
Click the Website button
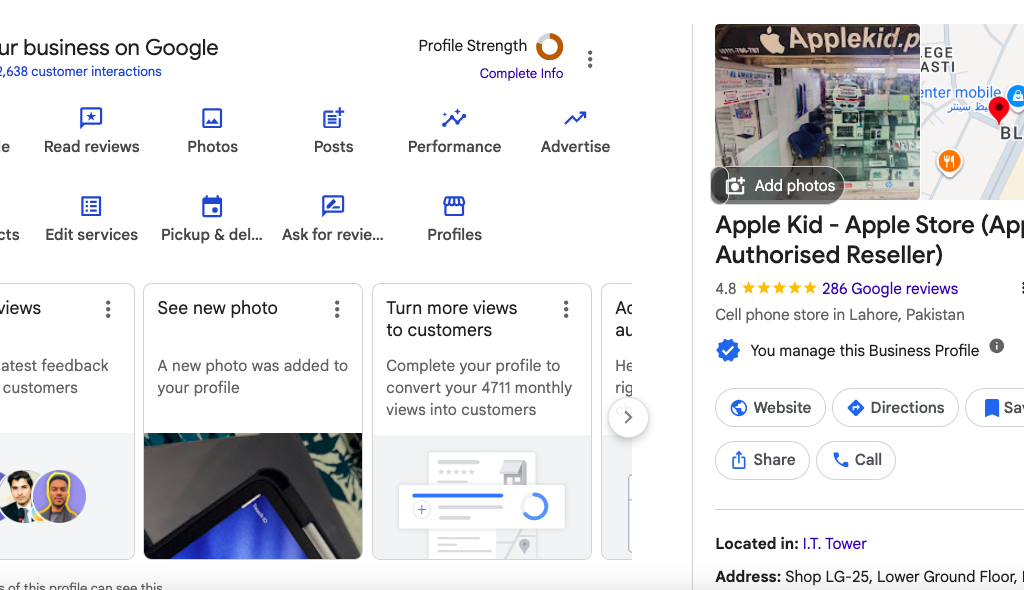[x=770, y=408]
